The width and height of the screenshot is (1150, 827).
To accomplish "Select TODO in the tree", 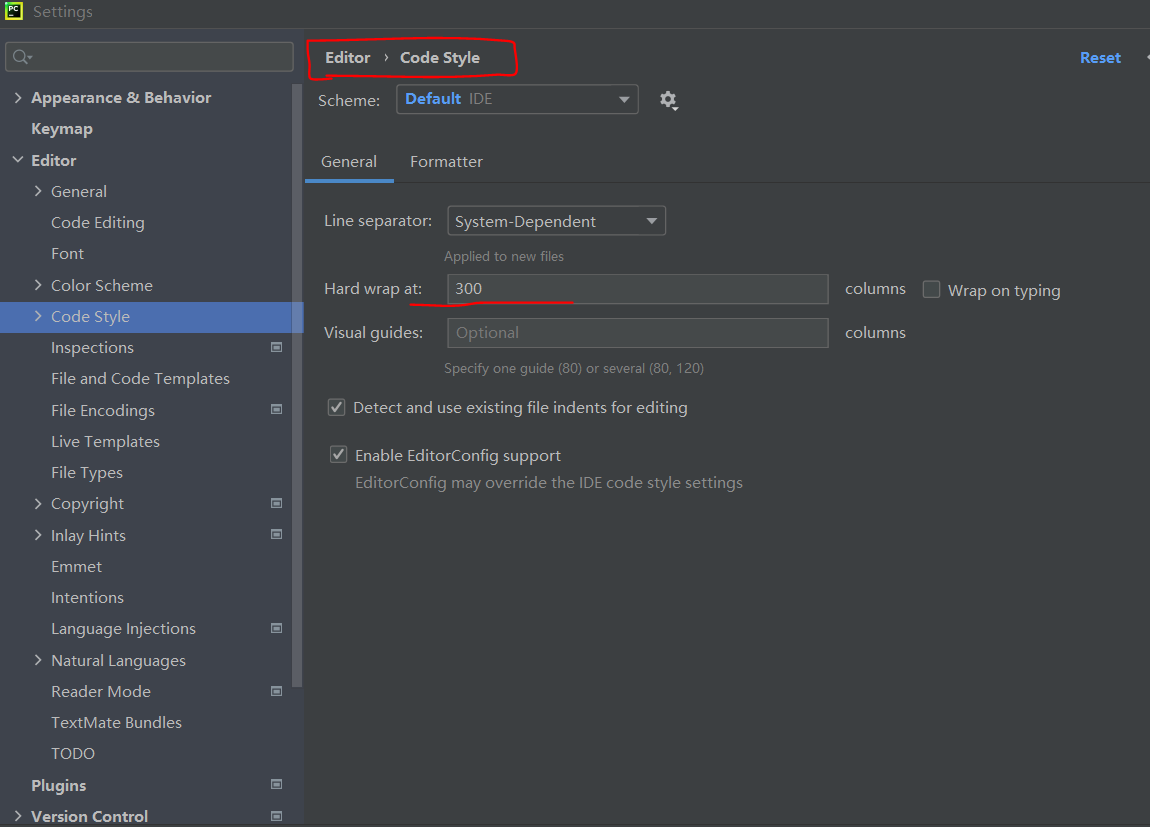I will 73,754.
